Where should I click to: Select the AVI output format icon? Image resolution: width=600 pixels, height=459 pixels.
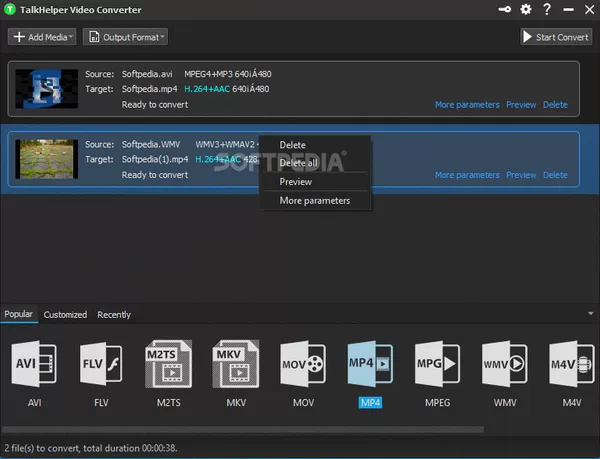pyautogui.click(x=34, y=364)
